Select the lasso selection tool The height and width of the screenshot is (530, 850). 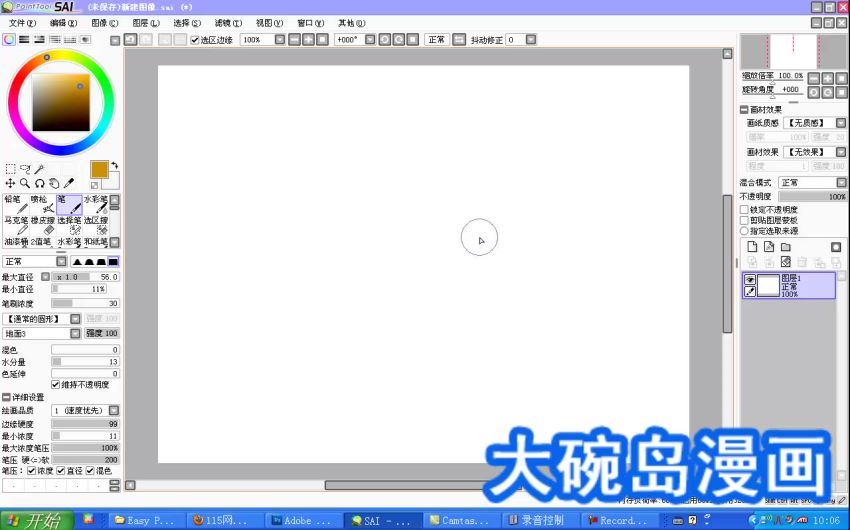tap(25, 169)
